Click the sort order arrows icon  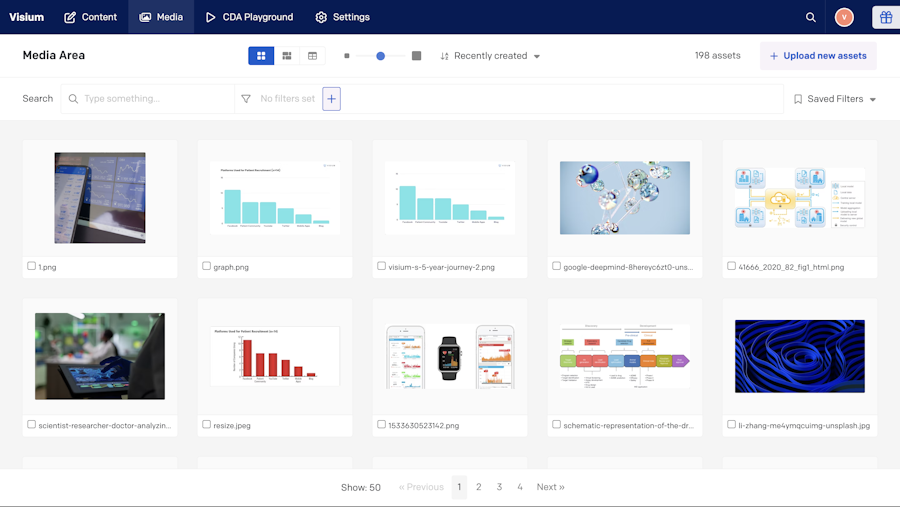444,56
